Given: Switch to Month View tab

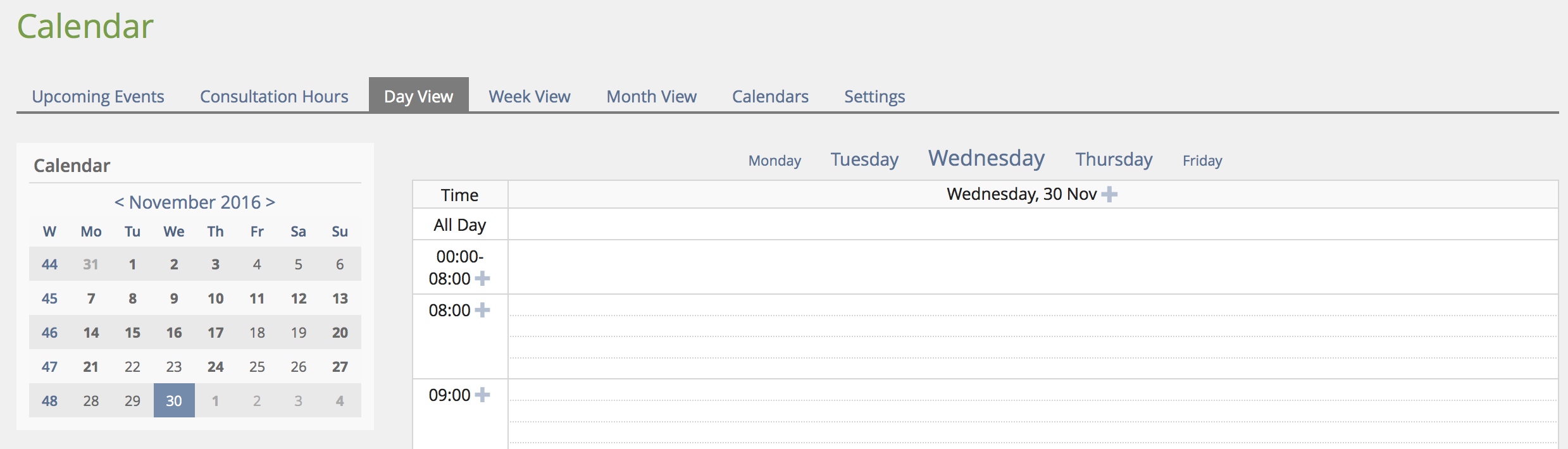Looking at the screenshot, I should coord(652,96).
